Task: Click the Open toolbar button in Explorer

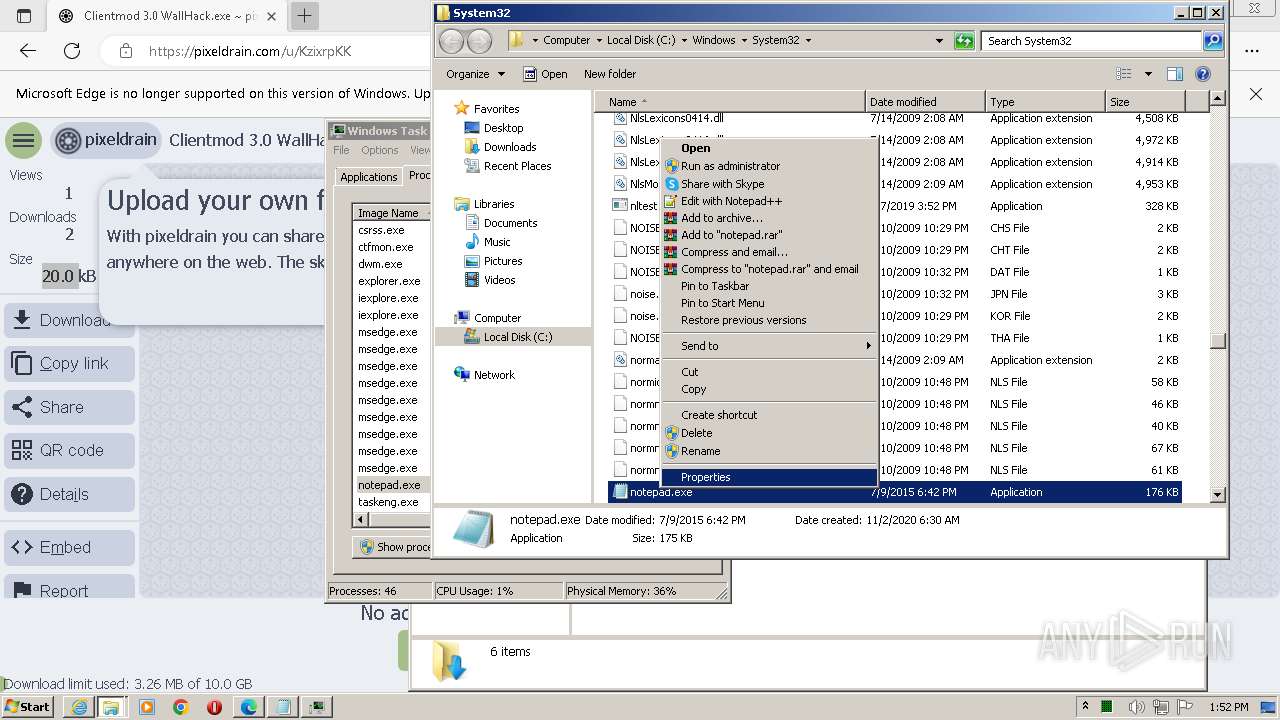Action: click(x=546, y=74)
